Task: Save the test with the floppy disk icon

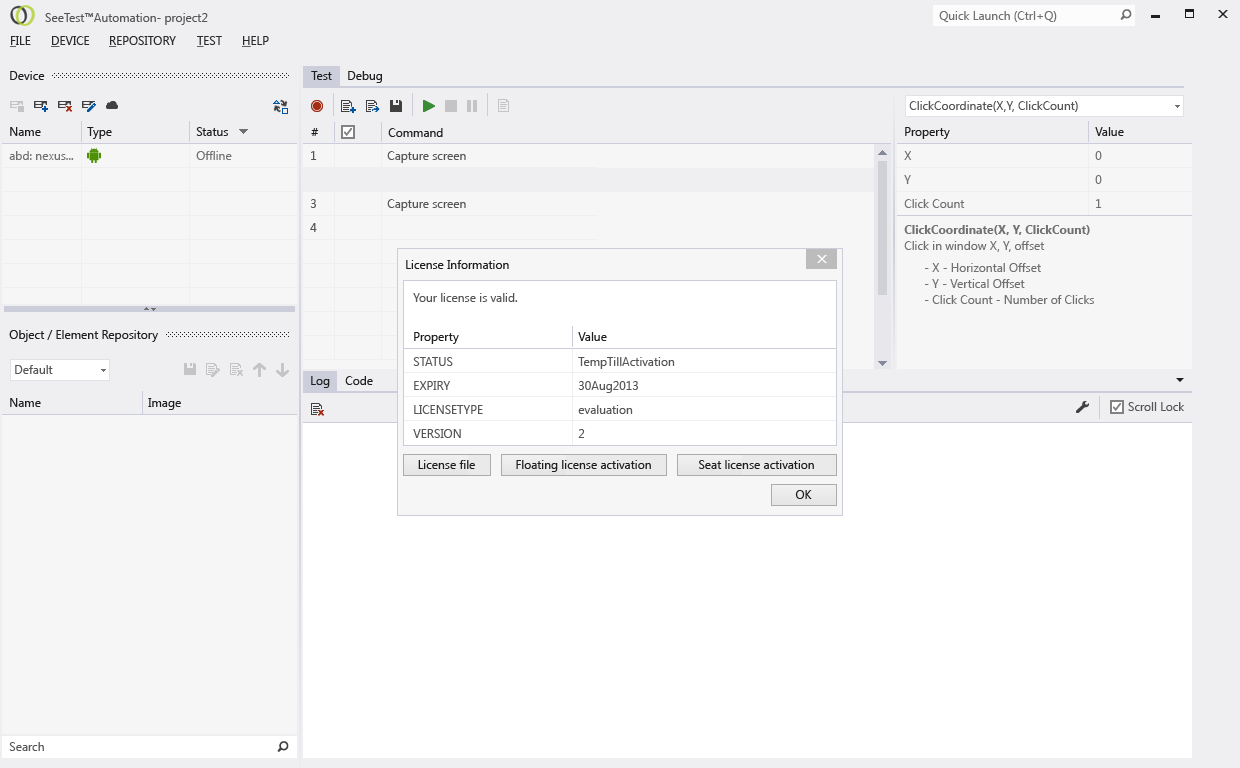Action: pos(396,106)
